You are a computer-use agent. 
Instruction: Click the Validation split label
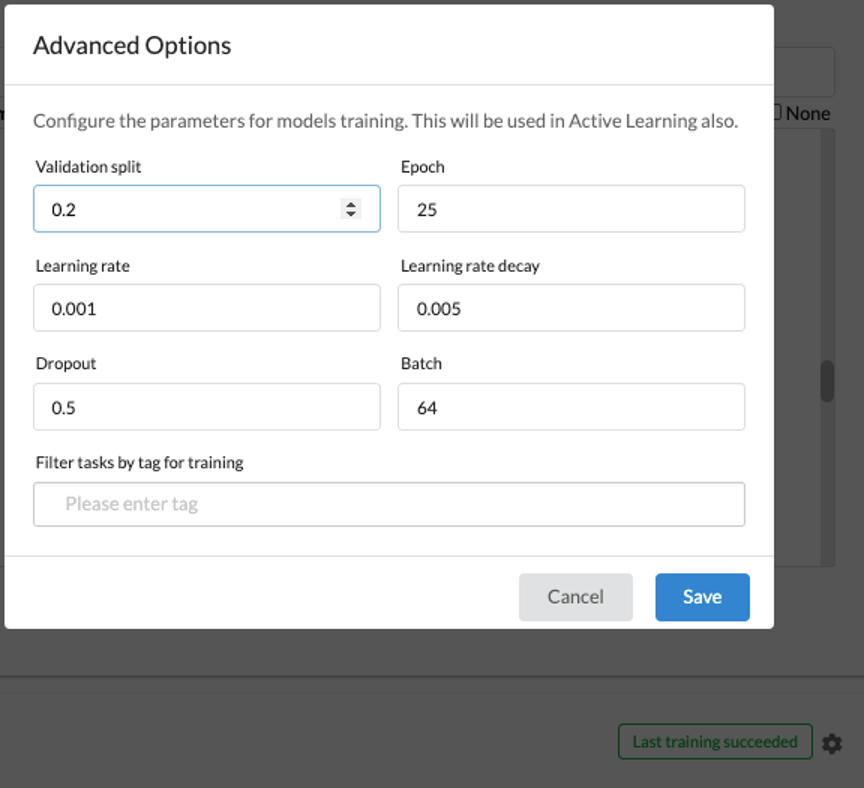pyautogui.click(x=89, y=167)
